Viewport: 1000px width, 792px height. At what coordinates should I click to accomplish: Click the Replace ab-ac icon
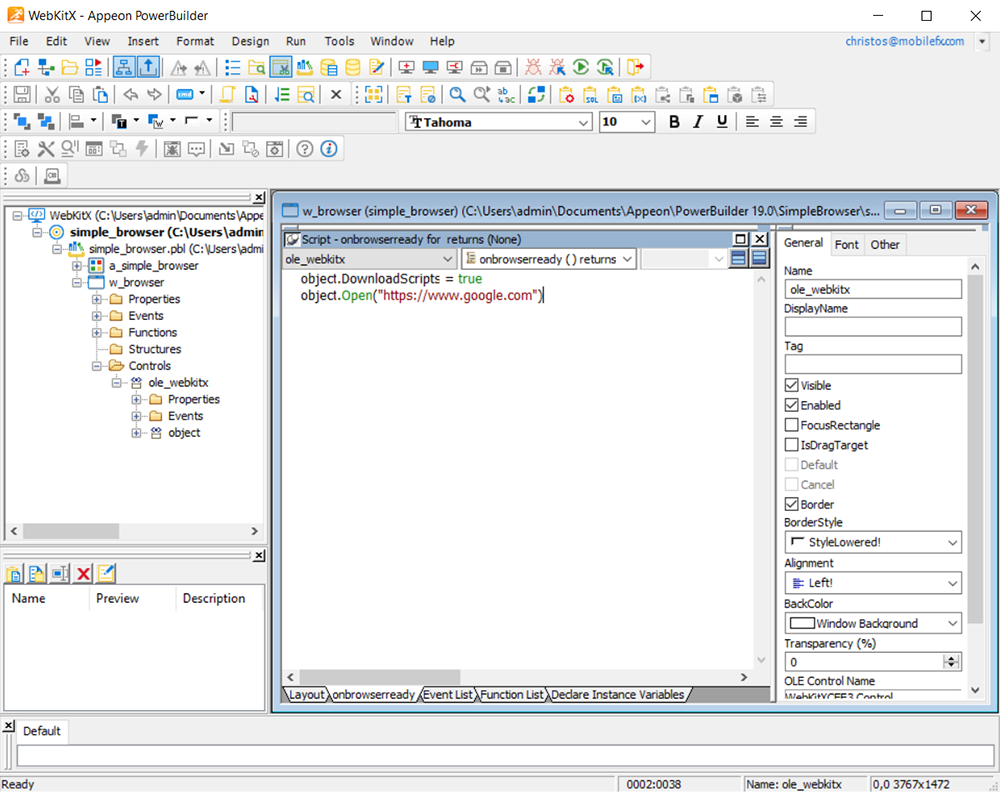coord(506,95)
